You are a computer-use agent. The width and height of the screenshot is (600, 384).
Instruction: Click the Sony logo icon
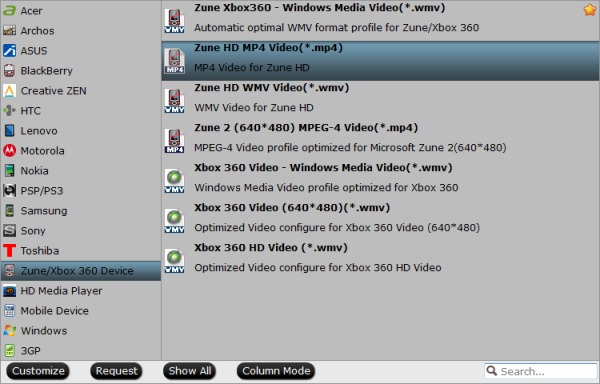point(9,231)
